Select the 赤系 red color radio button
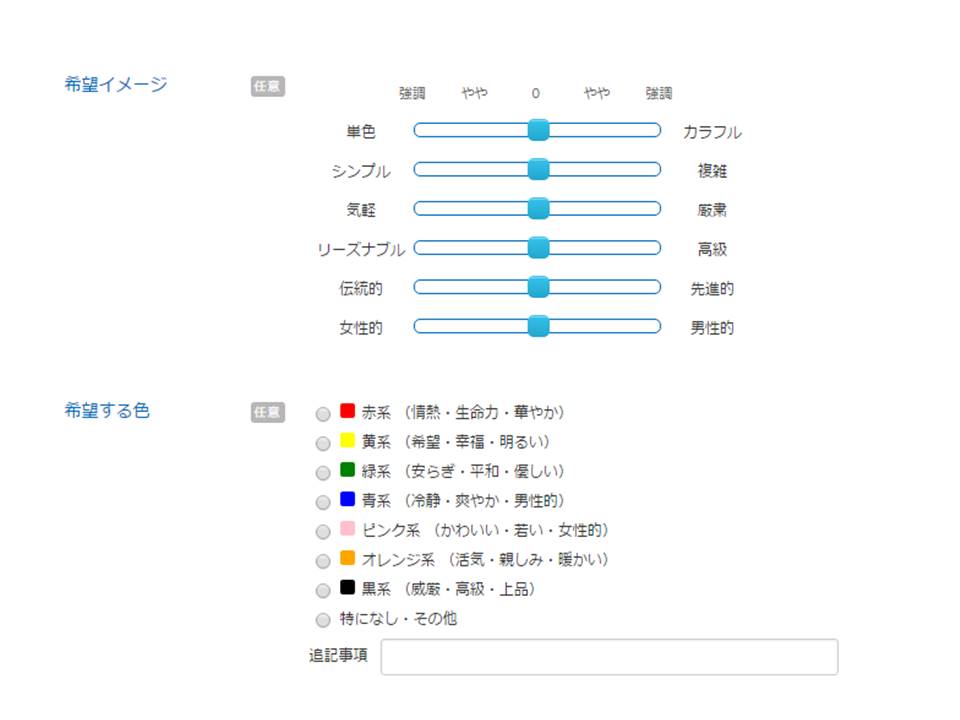This screenshot has height=720, width=960. (x=323, y=414)
